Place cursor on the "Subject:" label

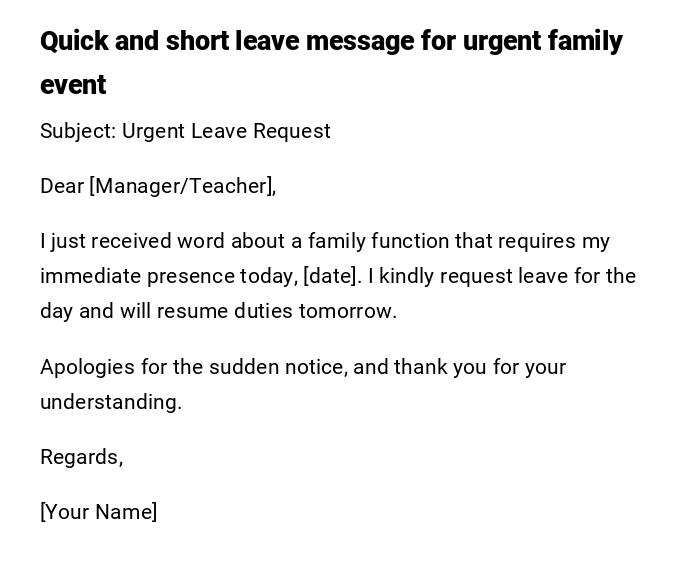[x=78, y=131]
